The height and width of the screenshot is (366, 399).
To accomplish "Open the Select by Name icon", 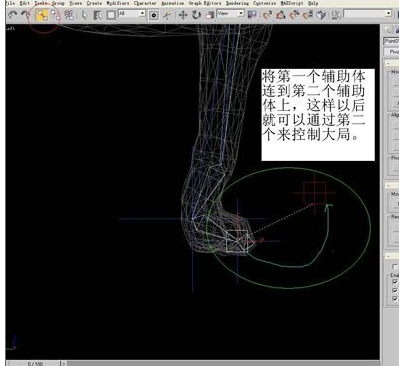I will (x=98, y=15).
